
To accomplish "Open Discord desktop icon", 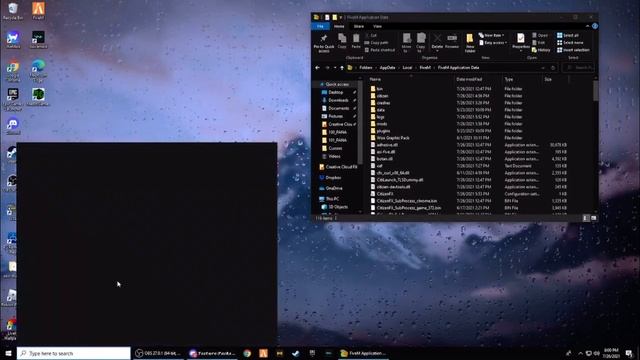I will pyautogui.click(x=13, y=126).
